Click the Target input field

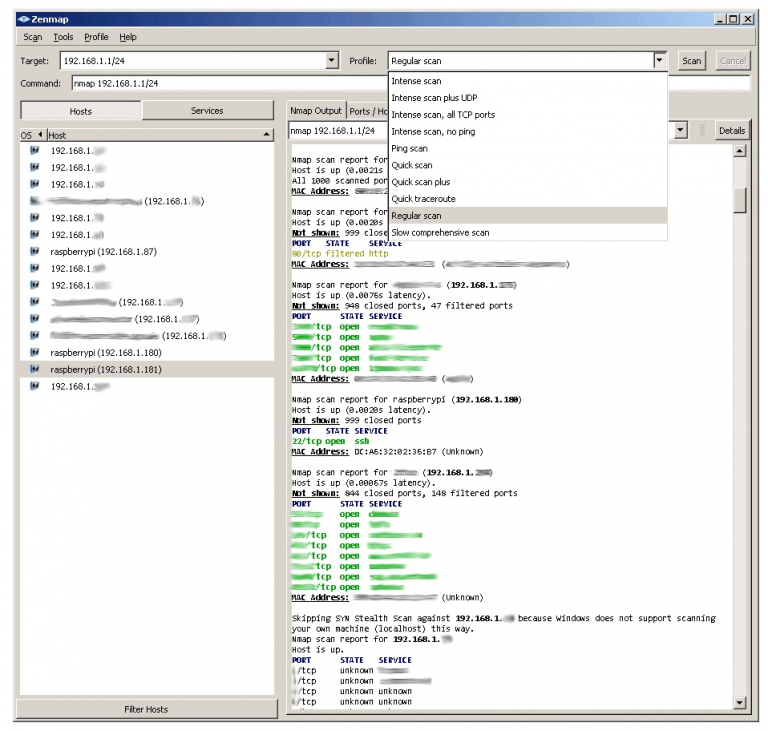click(193, 61)
